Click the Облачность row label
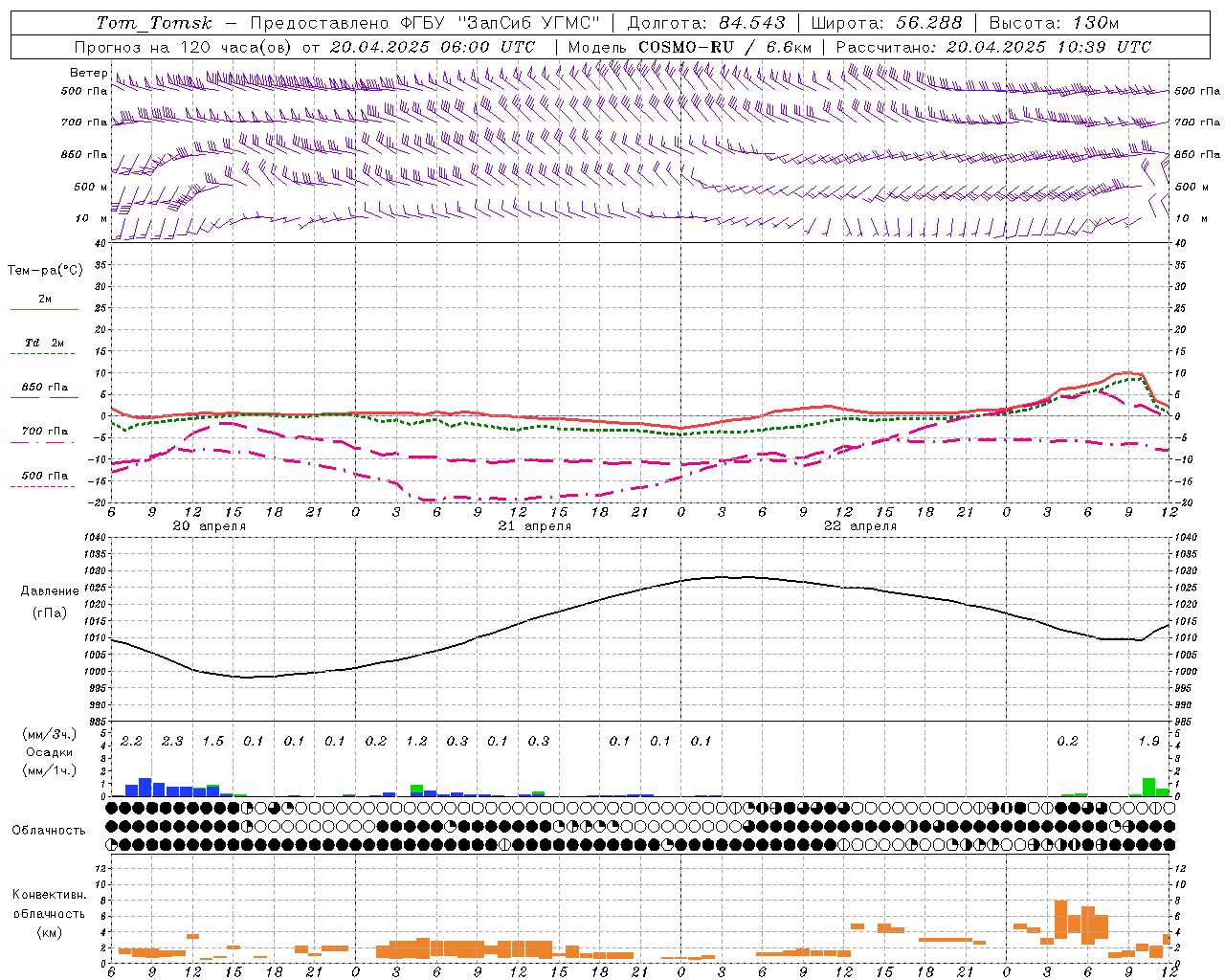Screen dimensions: 1225x980 pyautogui.click(x=49, y=830)
